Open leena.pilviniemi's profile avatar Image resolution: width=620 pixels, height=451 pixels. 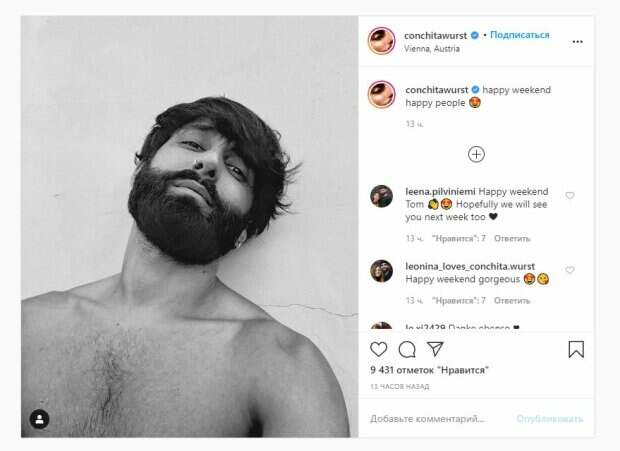(381, 196)
